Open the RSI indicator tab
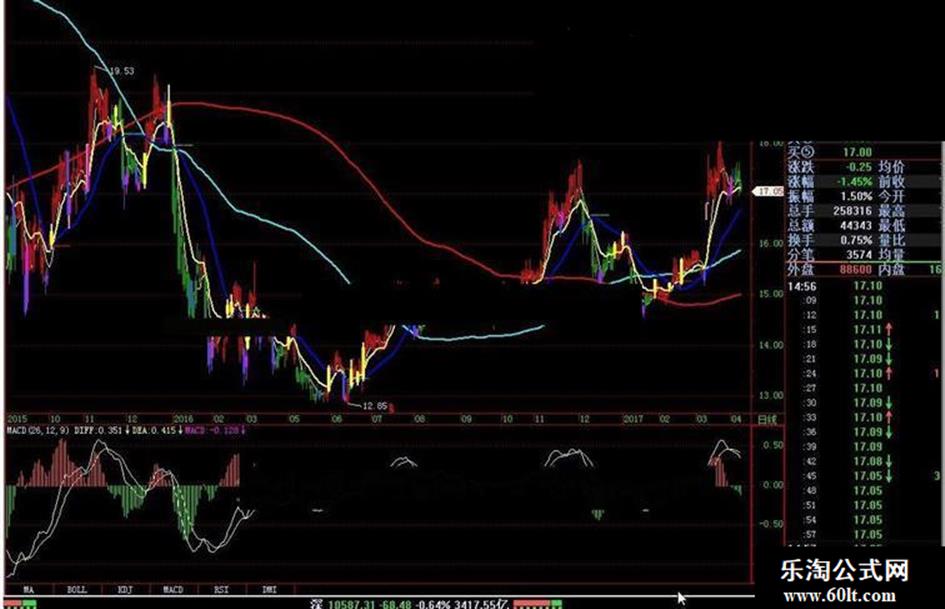The height and width of the screenshot is (609, 945). pyautogui.click(x=222, y=589)
